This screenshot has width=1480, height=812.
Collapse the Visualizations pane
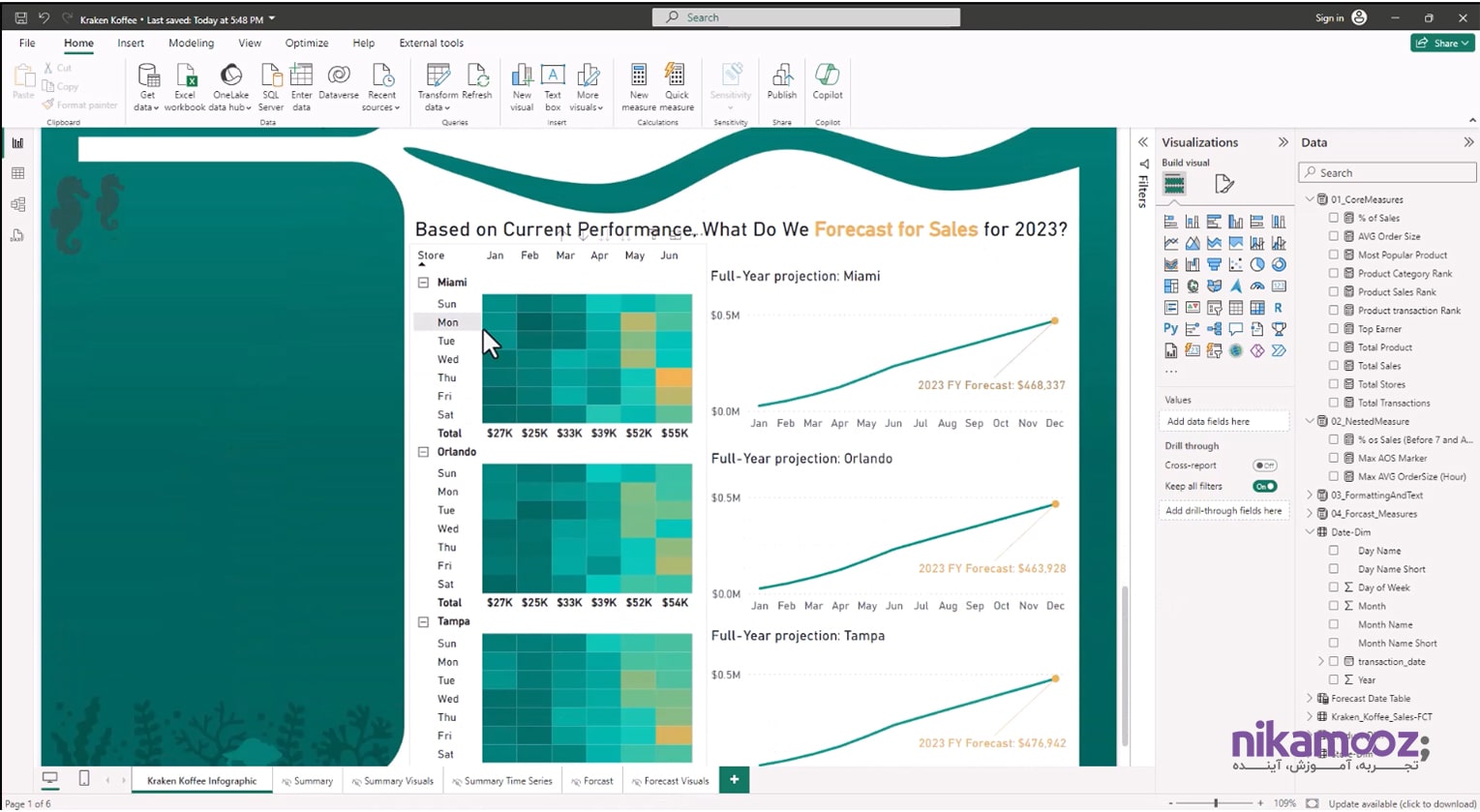[1284, 142]
